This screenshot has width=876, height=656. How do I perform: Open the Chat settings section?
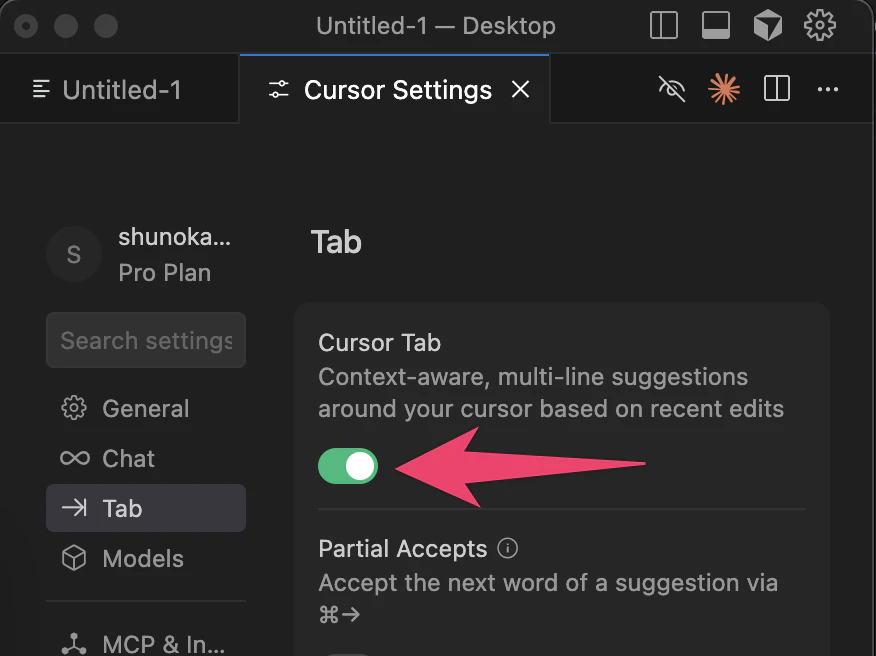point(146,459)
